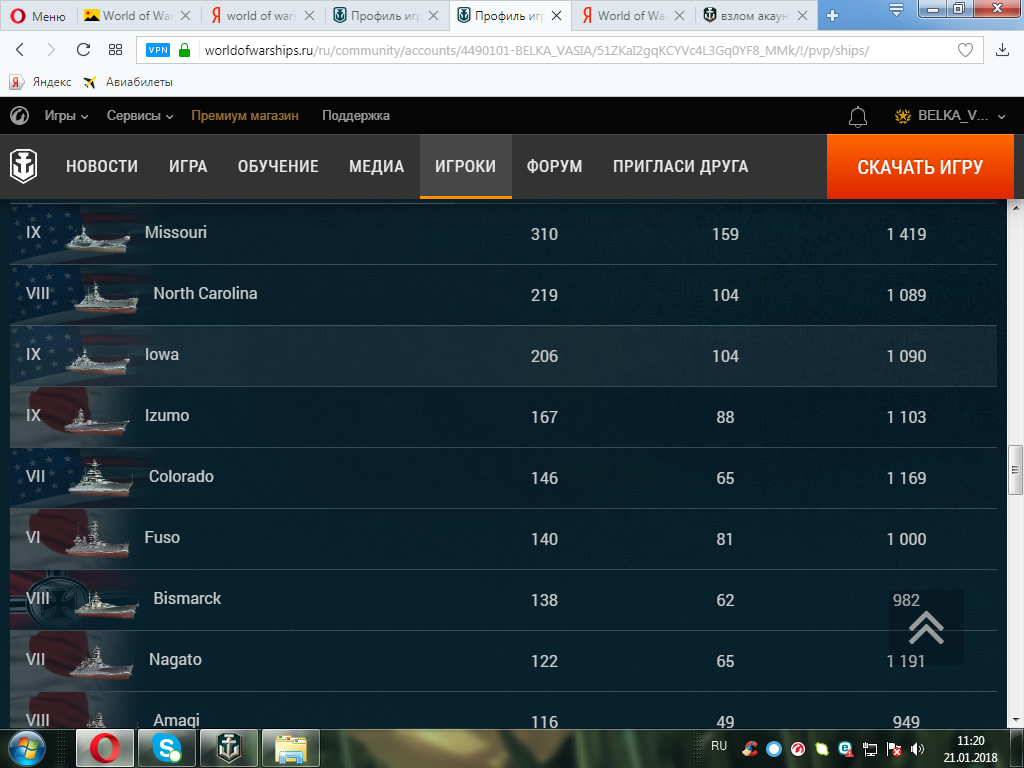1024x768 pixels.
Task: Open the Opera Меню button
Action: point(39,16)
